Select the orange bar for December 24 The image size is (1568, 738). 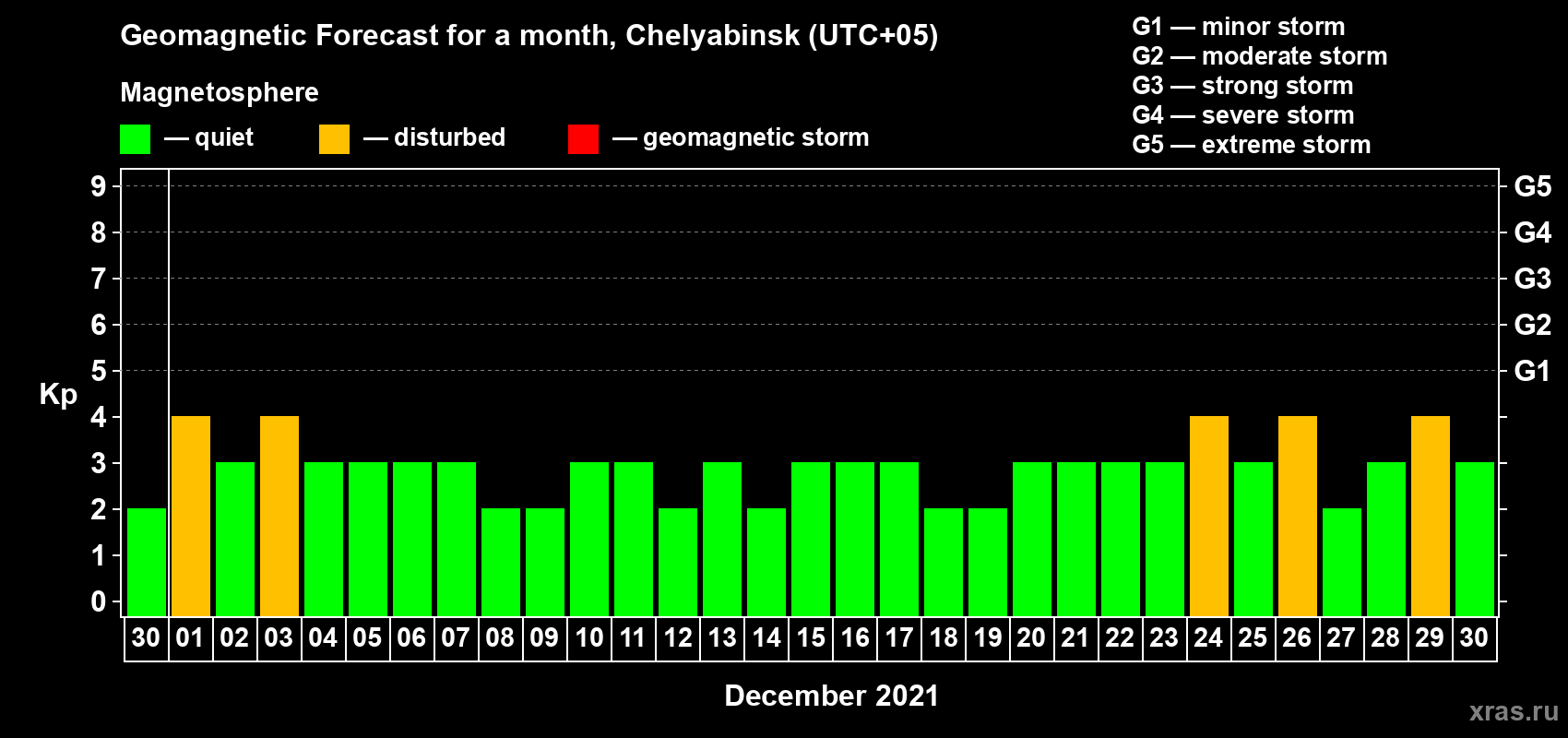[1209, 516]
